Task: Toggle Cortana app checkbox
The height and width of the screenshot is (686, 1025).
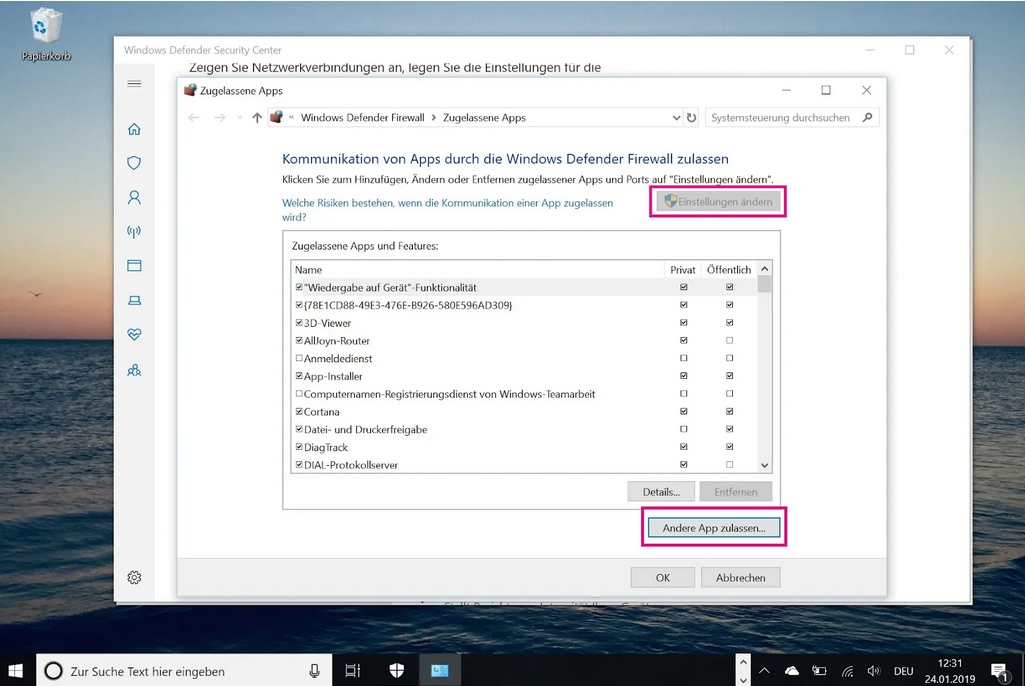Action: 299,412
